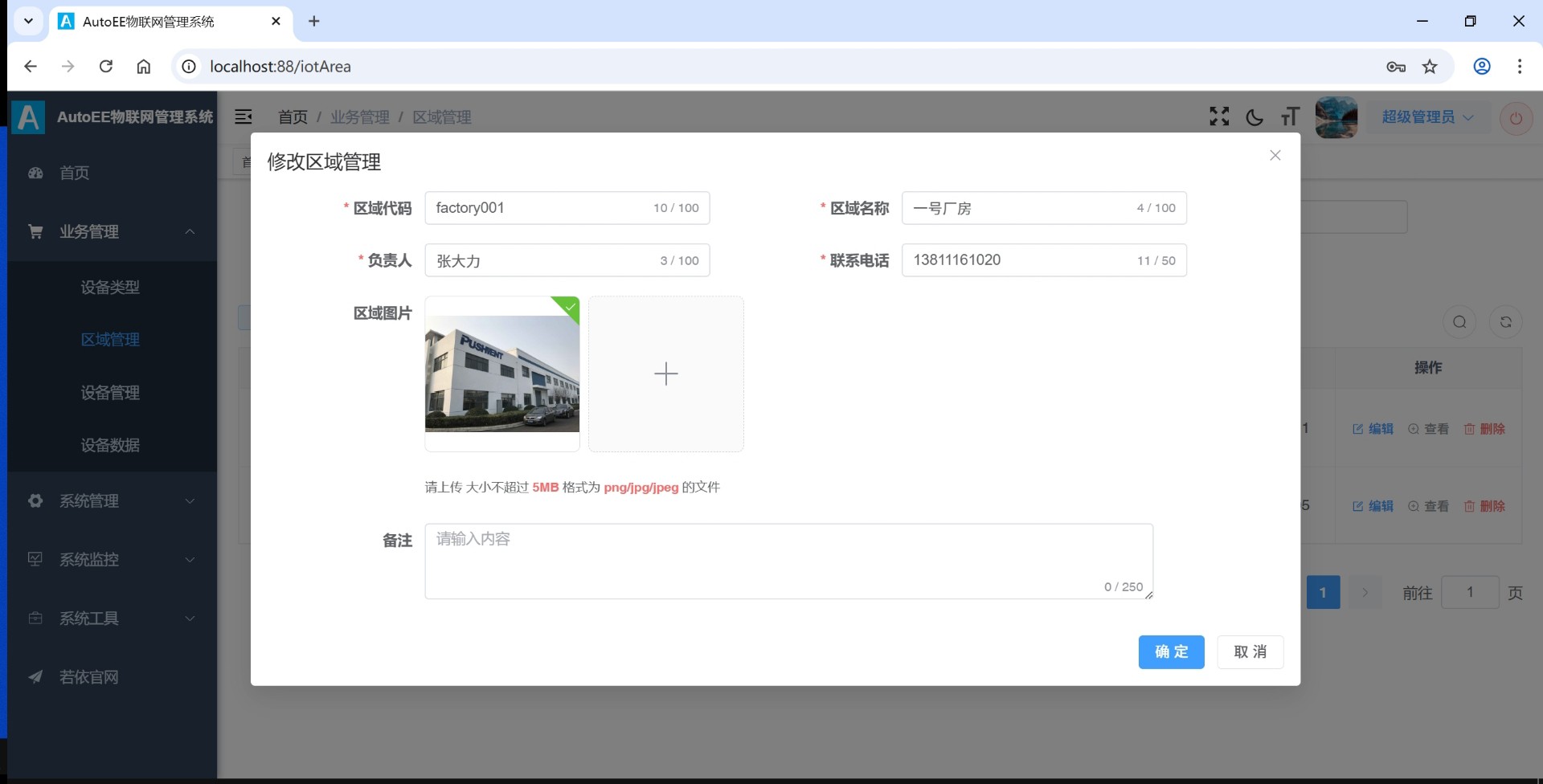Open 设备类型 in the sidebar

click(x=110, y=288)
